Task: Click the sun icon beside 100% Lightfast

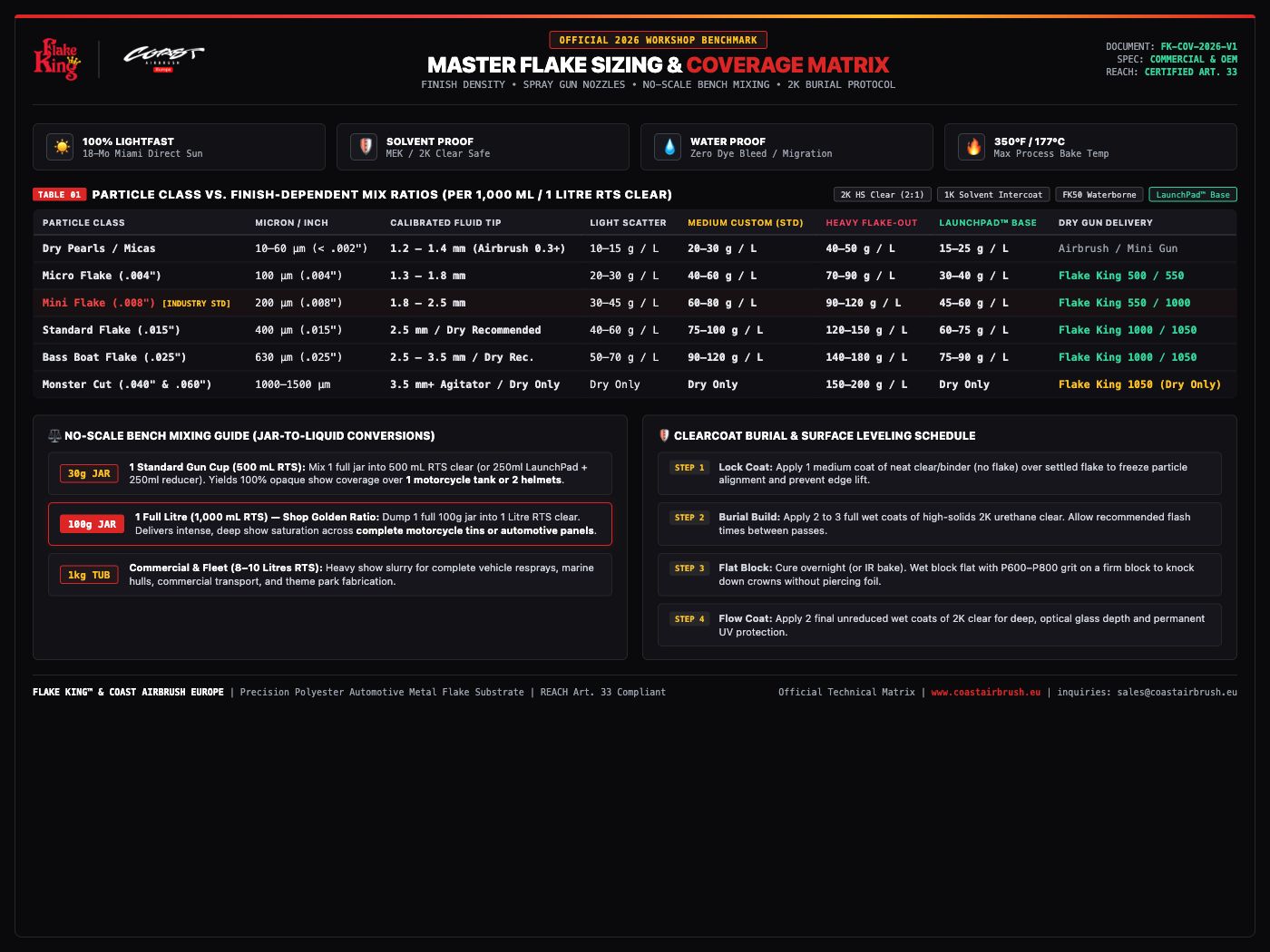Action: pyautogui.click(x=62, y=147)
